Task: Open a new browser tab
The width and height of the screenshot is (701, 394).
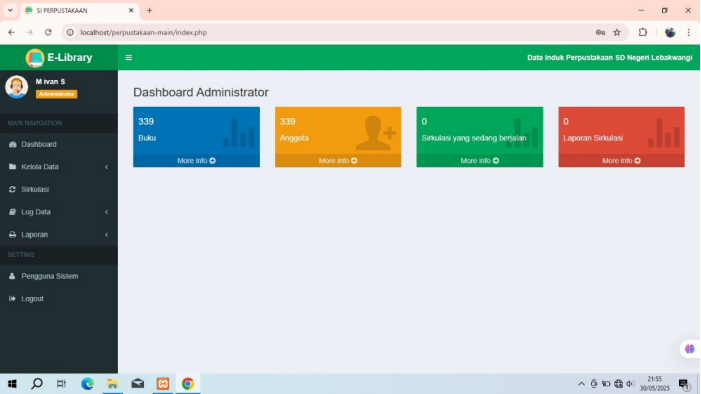Action: [150, 10]
